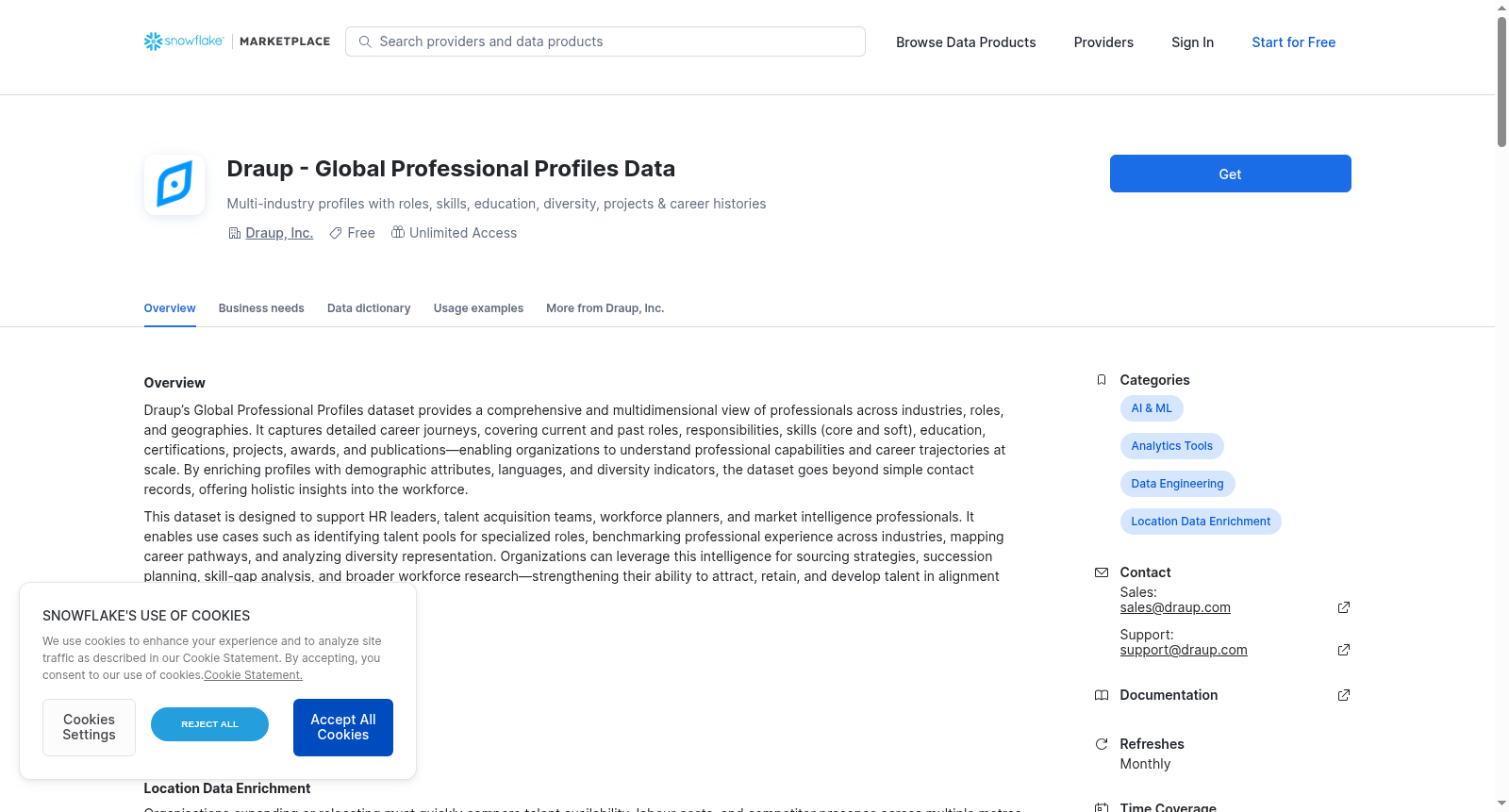
Task: Click the scrollbar down arrow
Action: pos(1502,804)
